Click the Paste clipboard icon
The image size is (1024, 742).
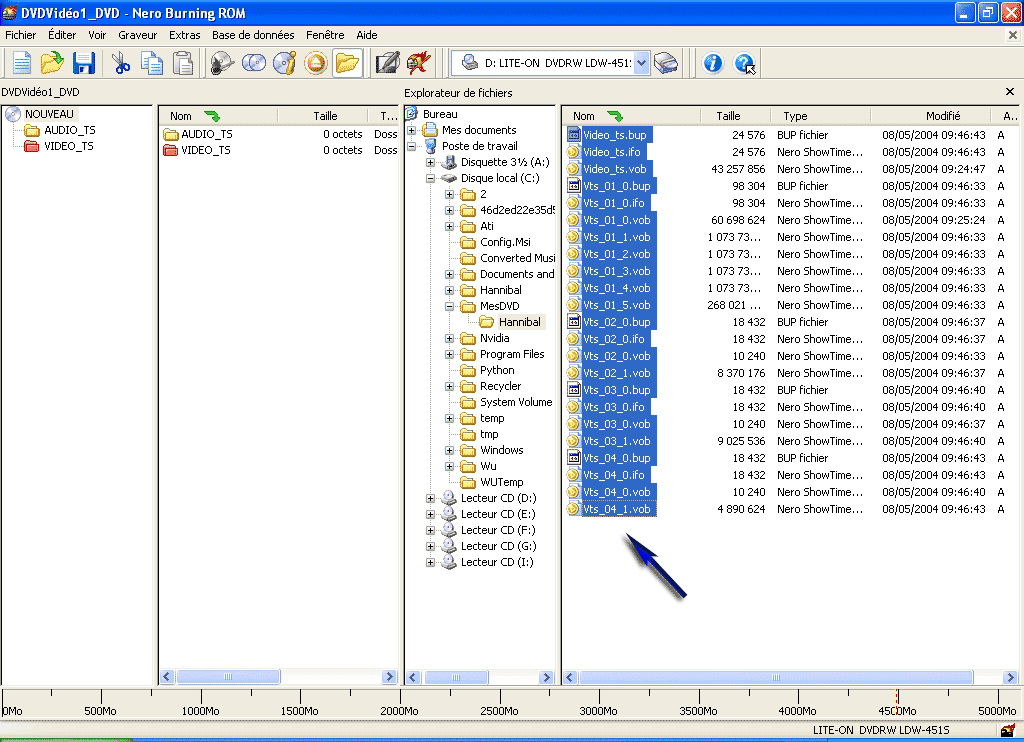point(183,63)
